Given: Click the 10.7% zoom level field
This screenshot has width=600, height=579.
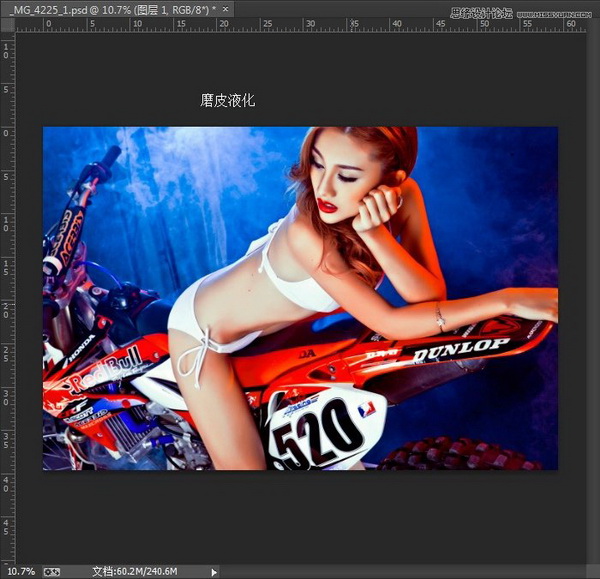Looking at the screenshot, I should click(x=21, y=572).
